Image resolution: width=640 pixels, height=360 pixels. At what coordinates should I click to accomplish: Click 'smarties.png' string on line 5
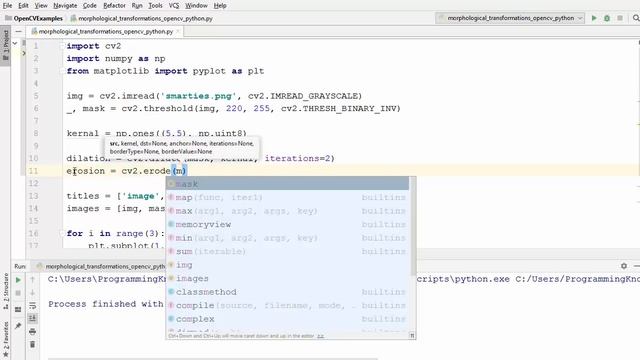[x=199, y=96]
